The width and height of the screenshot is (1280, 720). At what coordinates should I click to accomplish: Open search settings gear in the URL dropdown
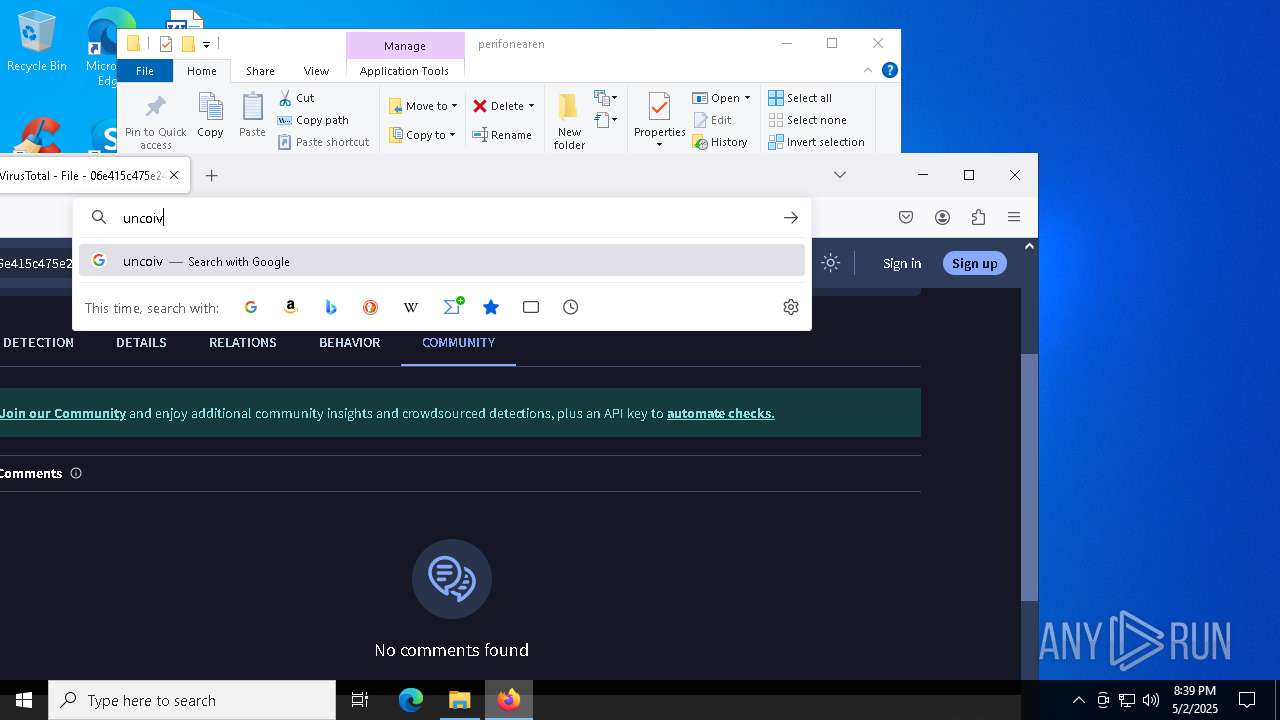[x=791, y=307]
